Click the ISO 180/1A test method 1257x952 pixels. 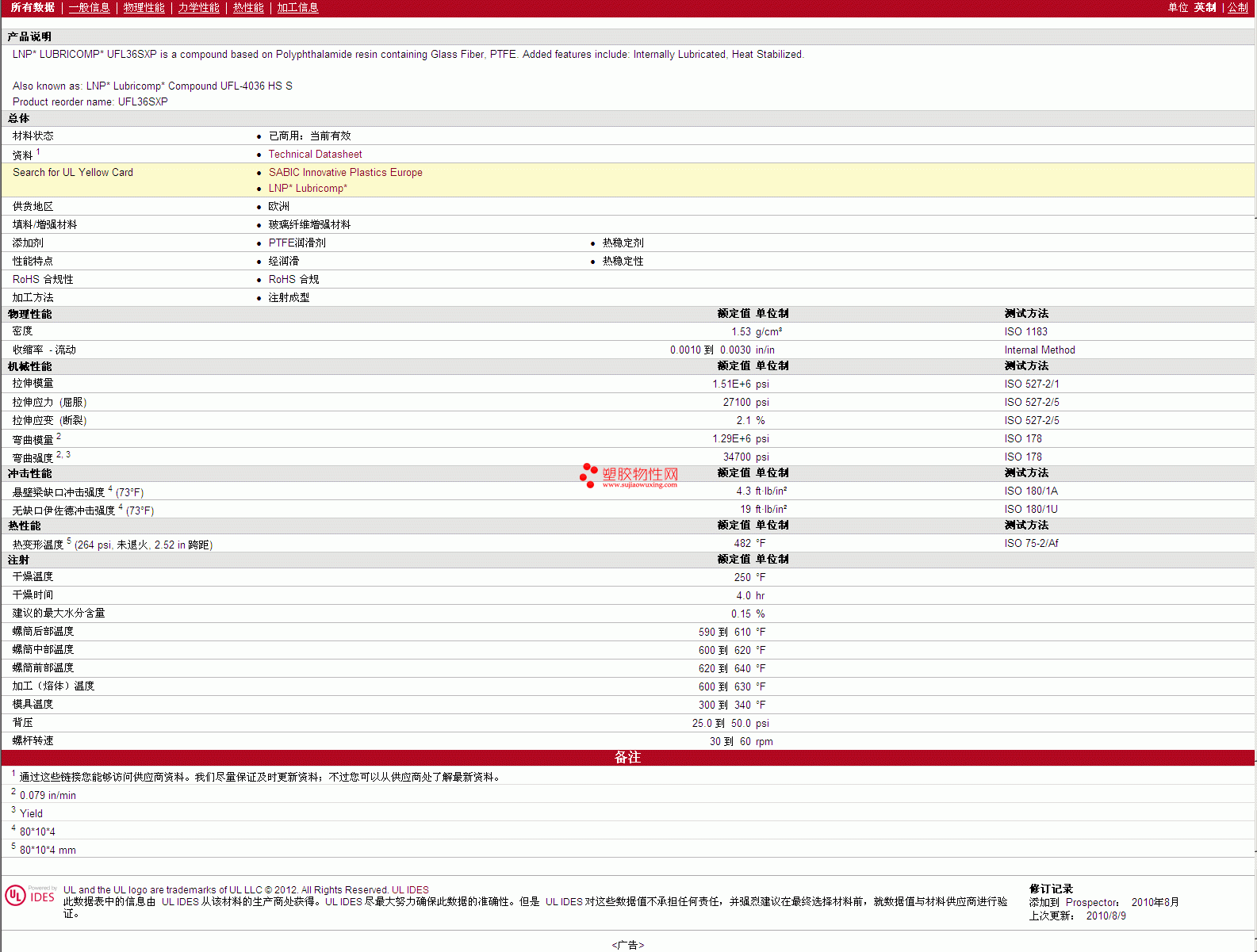point(1031,491)
